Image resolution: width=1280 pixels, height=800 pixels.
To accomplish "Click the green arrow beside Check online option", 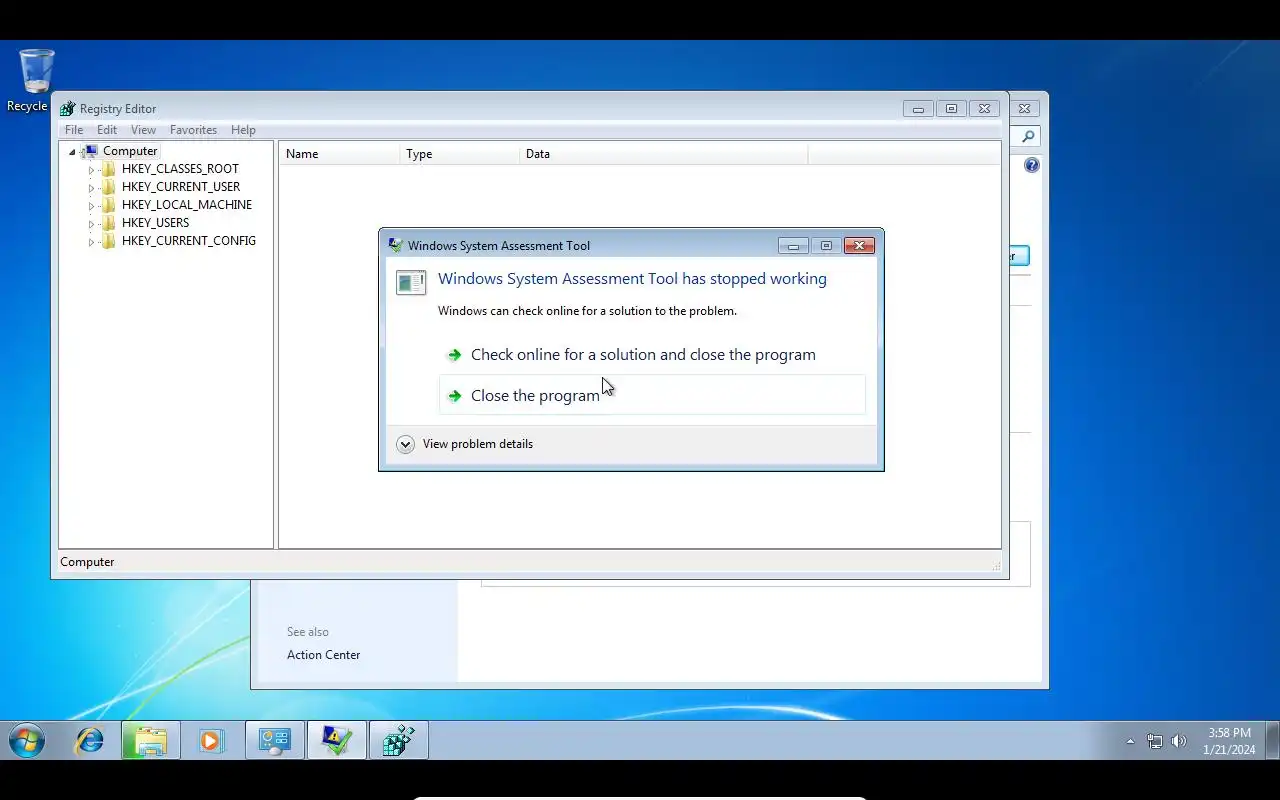I will 454,355.
